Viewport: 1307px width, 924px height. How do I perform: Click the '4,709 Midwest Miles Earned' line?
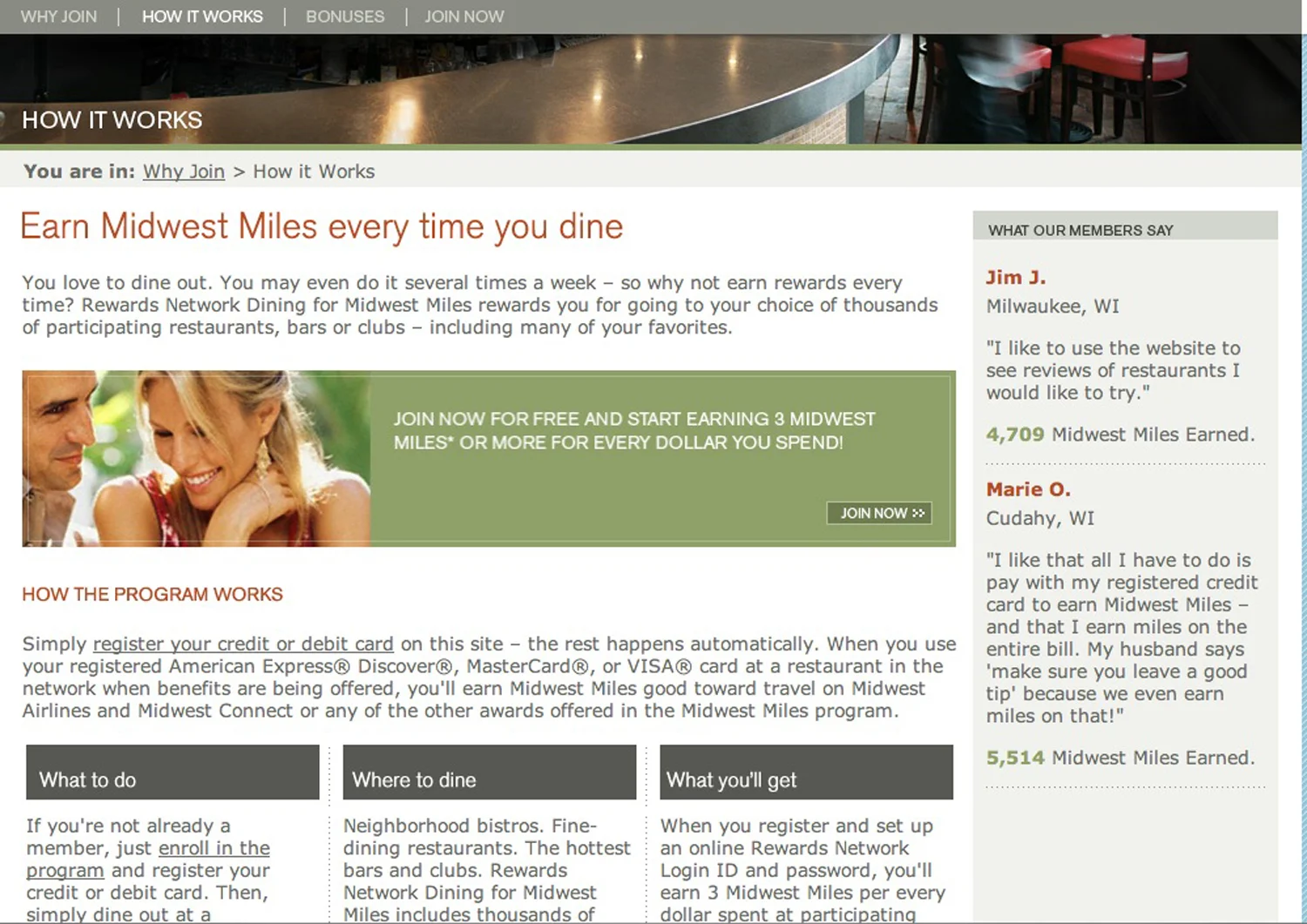[1121, 435]
